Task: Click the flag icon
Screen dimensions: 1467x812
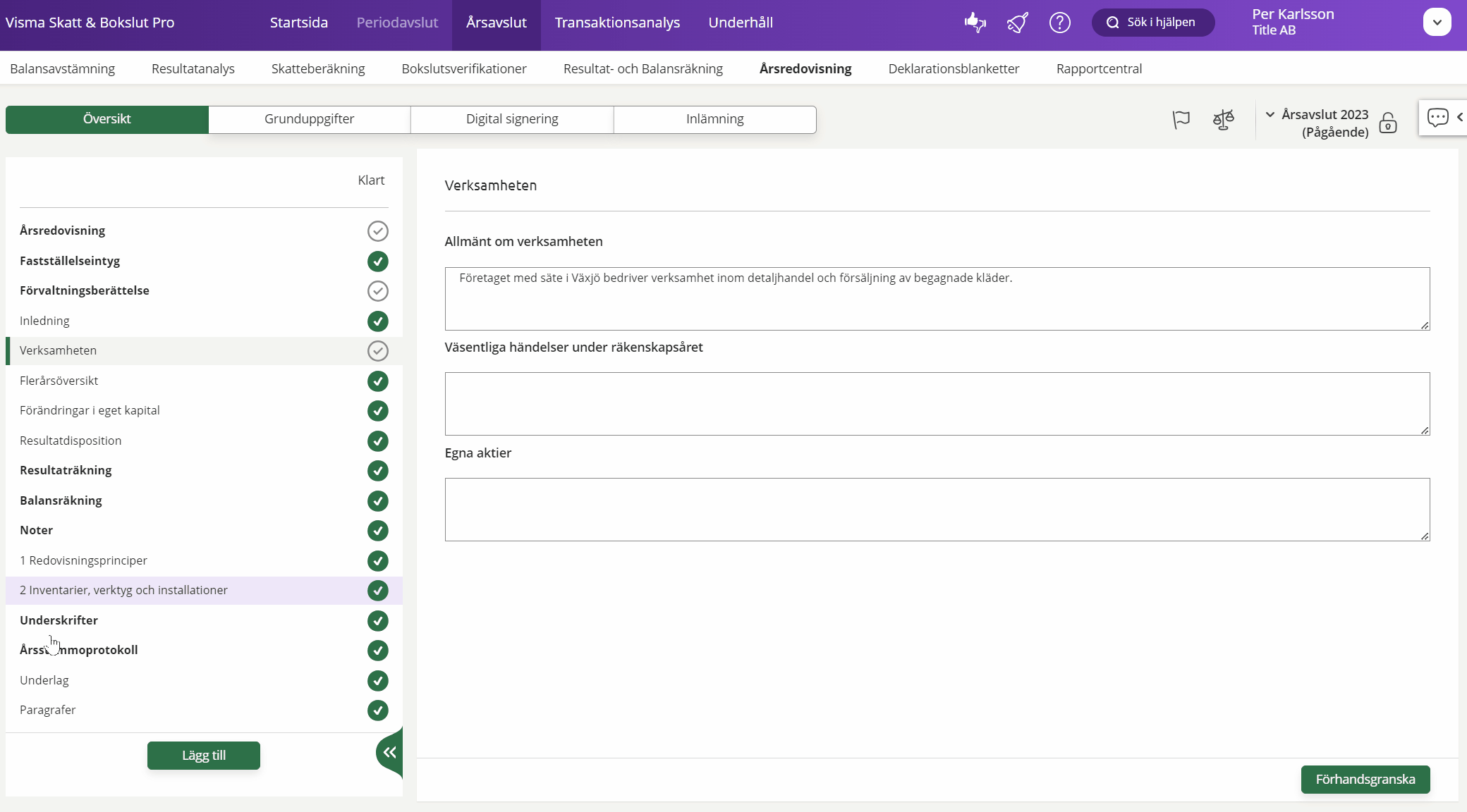Action: tap(1181, 120)
